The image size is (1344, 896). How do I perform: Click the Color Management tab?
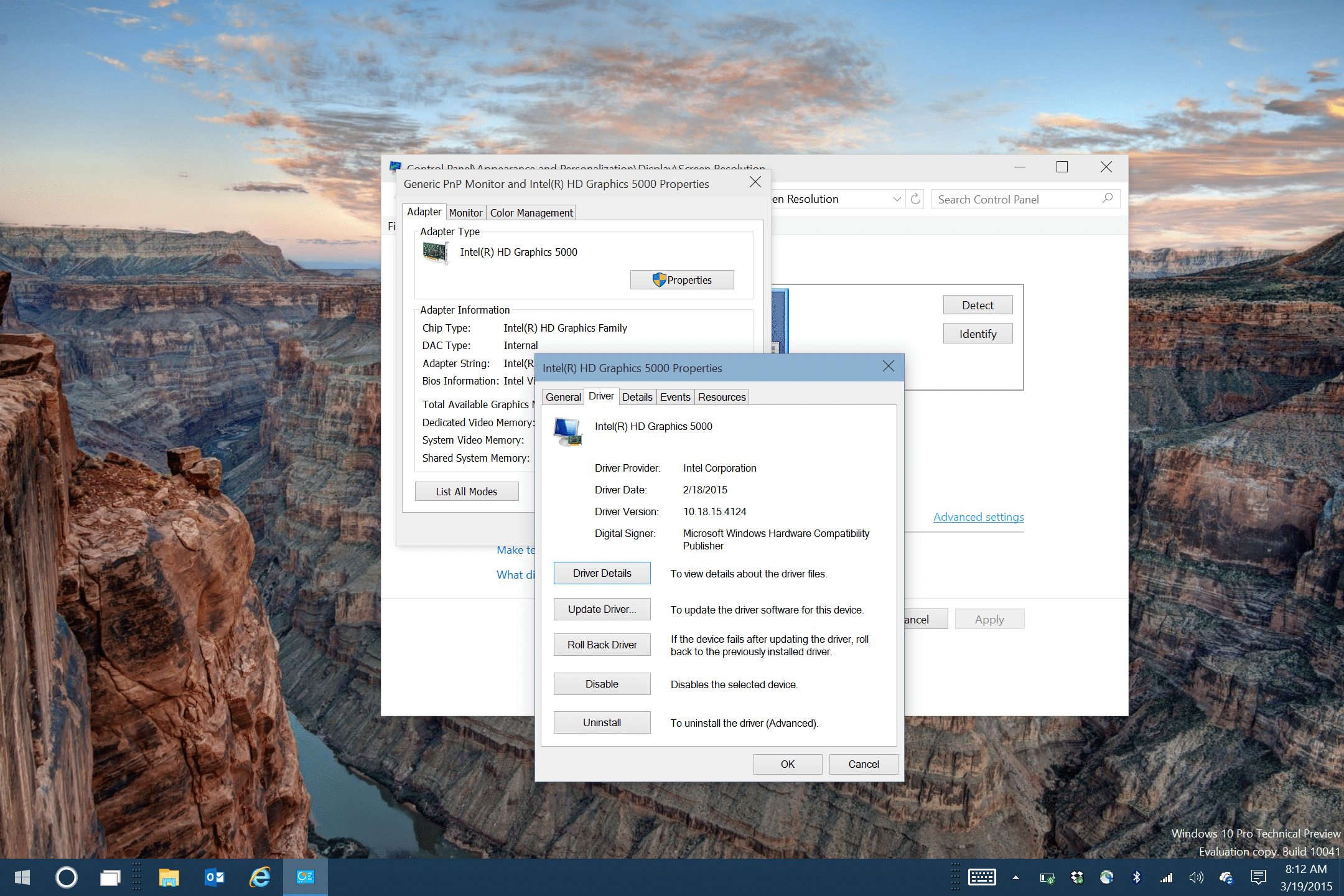point(530,212)
